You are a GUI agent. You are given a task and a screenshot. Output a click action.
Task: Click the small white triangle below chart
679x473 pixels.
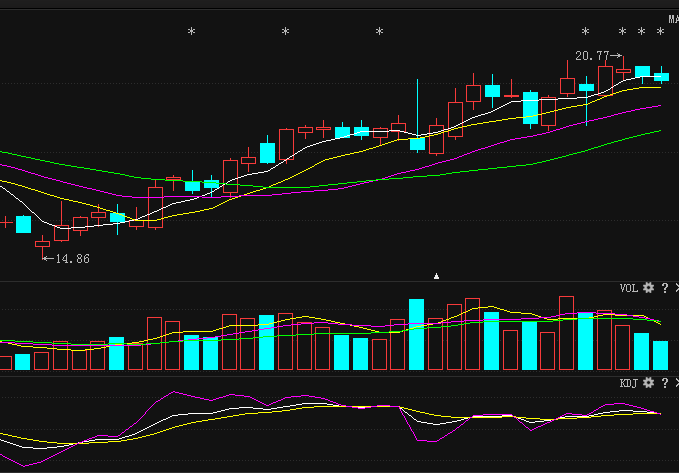pos(435,274)
